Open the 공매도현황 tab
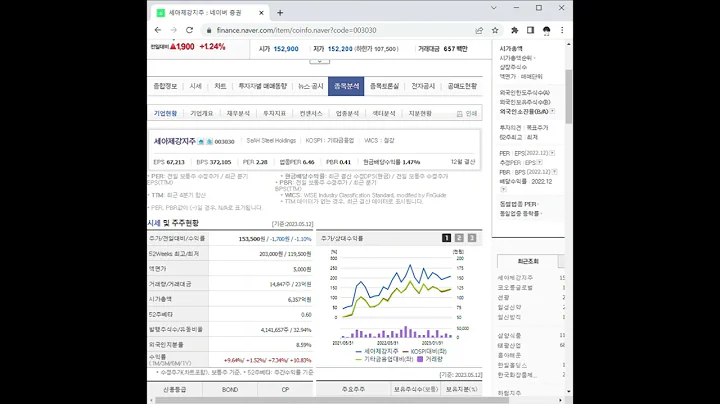 (462, 86)
